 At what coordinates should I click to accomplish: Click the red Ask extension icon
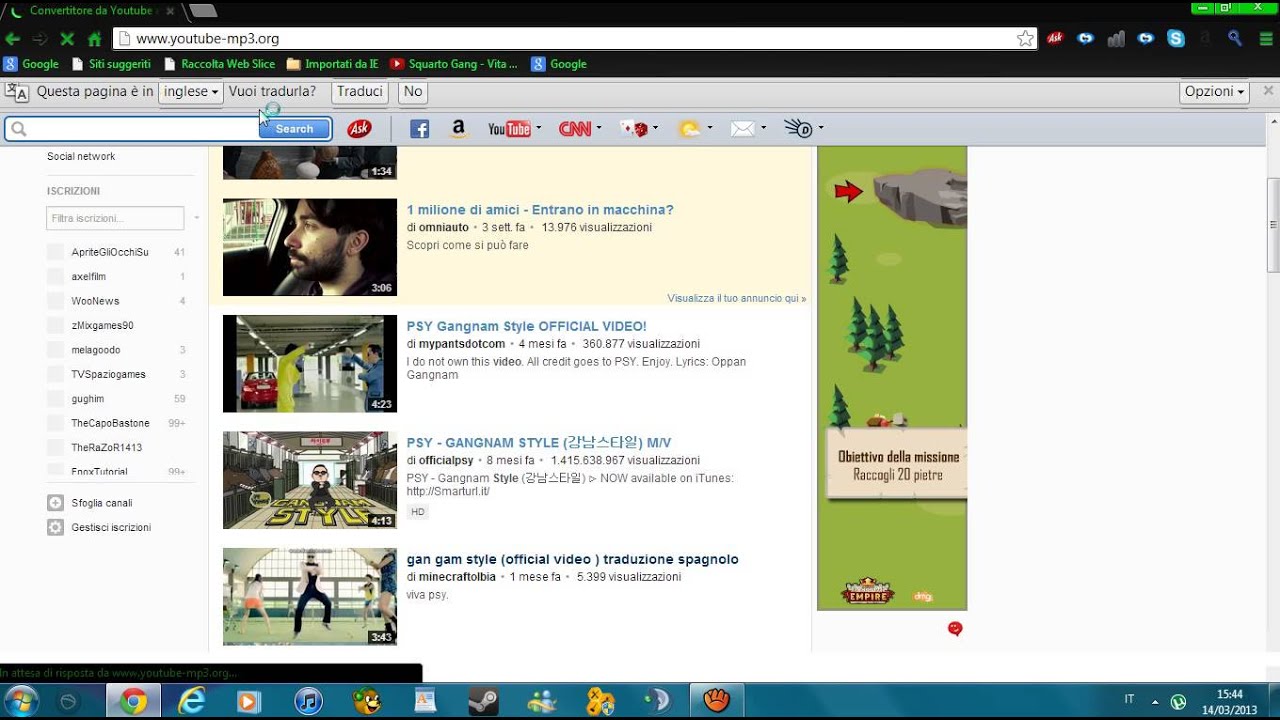tap(1055, 39)
